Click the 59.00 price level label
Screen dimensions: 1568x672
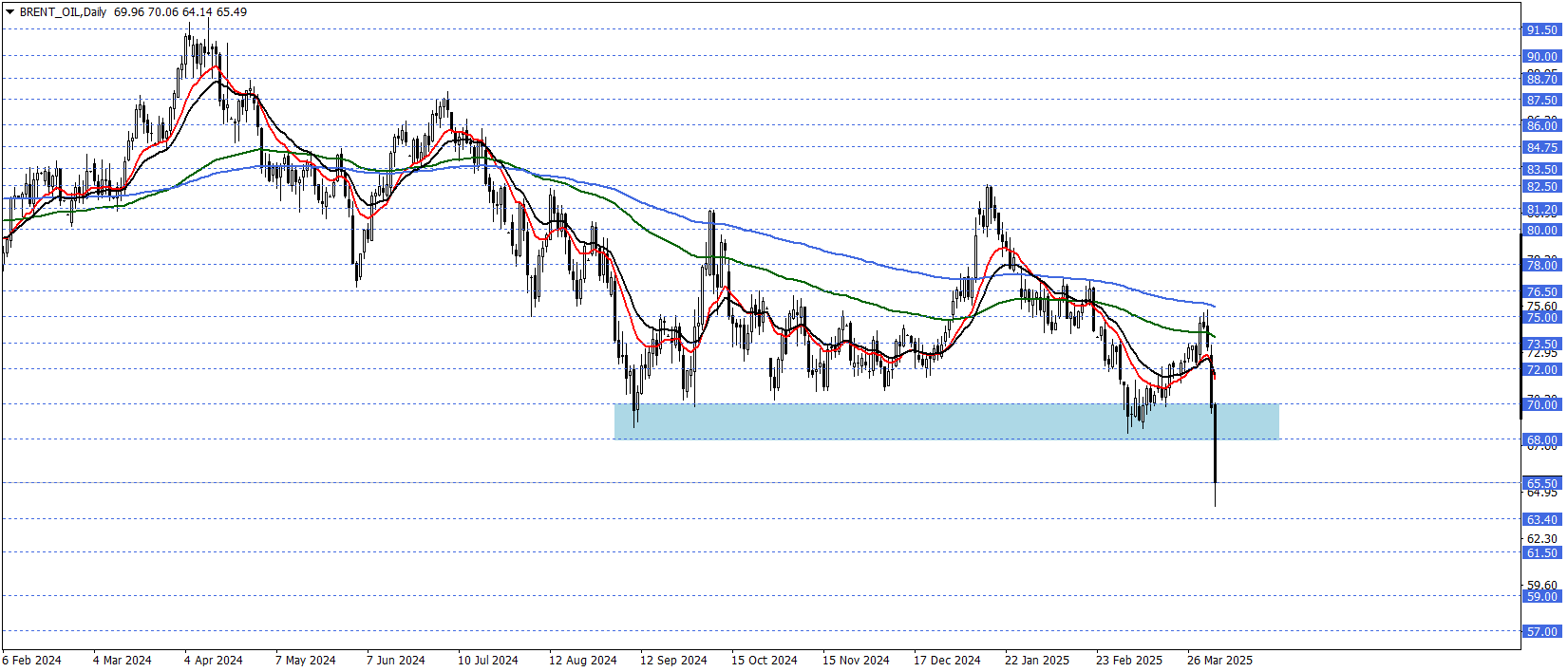(x=1542, y=597)
